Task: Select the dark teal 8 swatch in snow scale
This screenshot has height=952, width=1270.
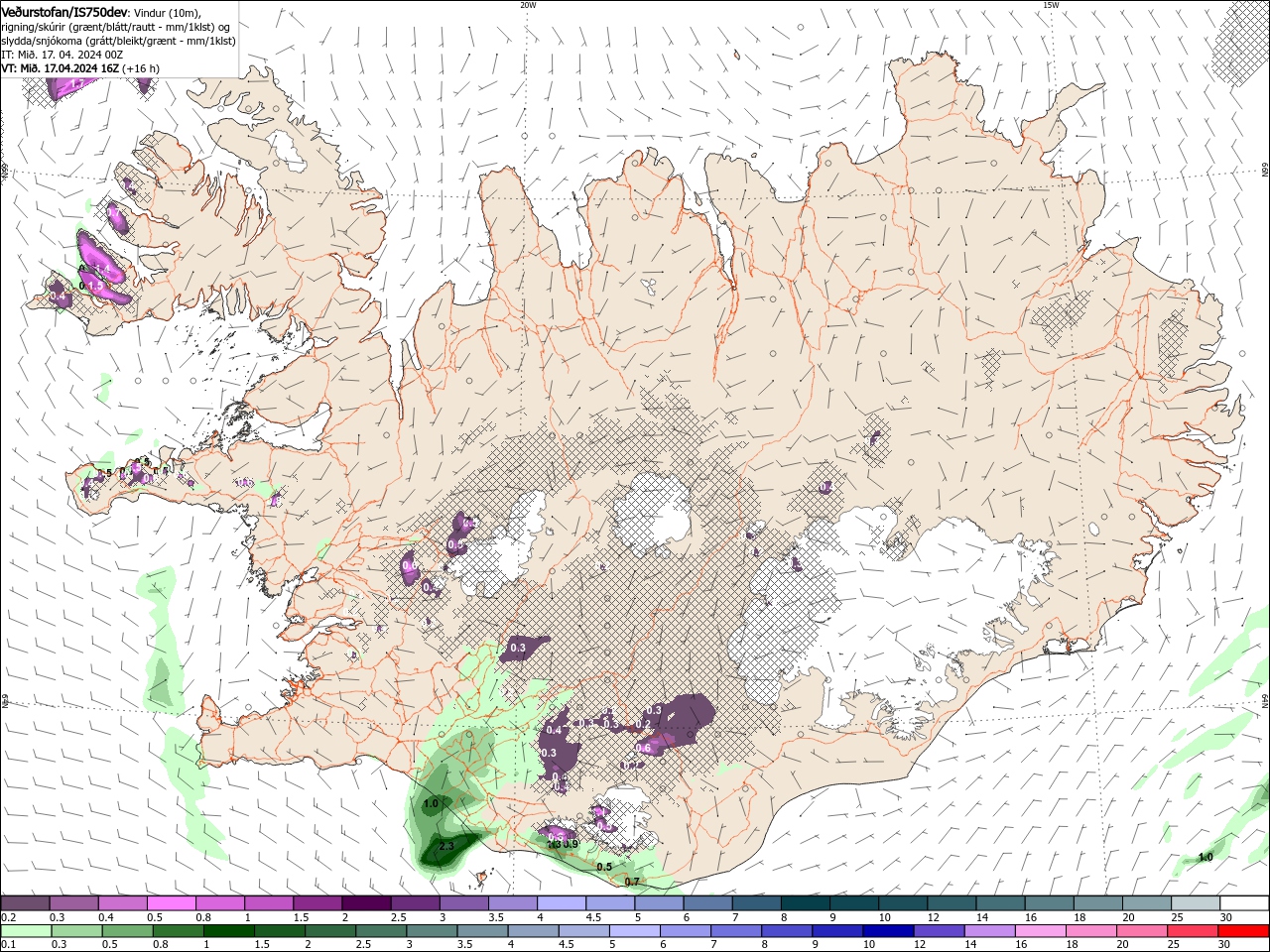Action: [x=805, y=903]
